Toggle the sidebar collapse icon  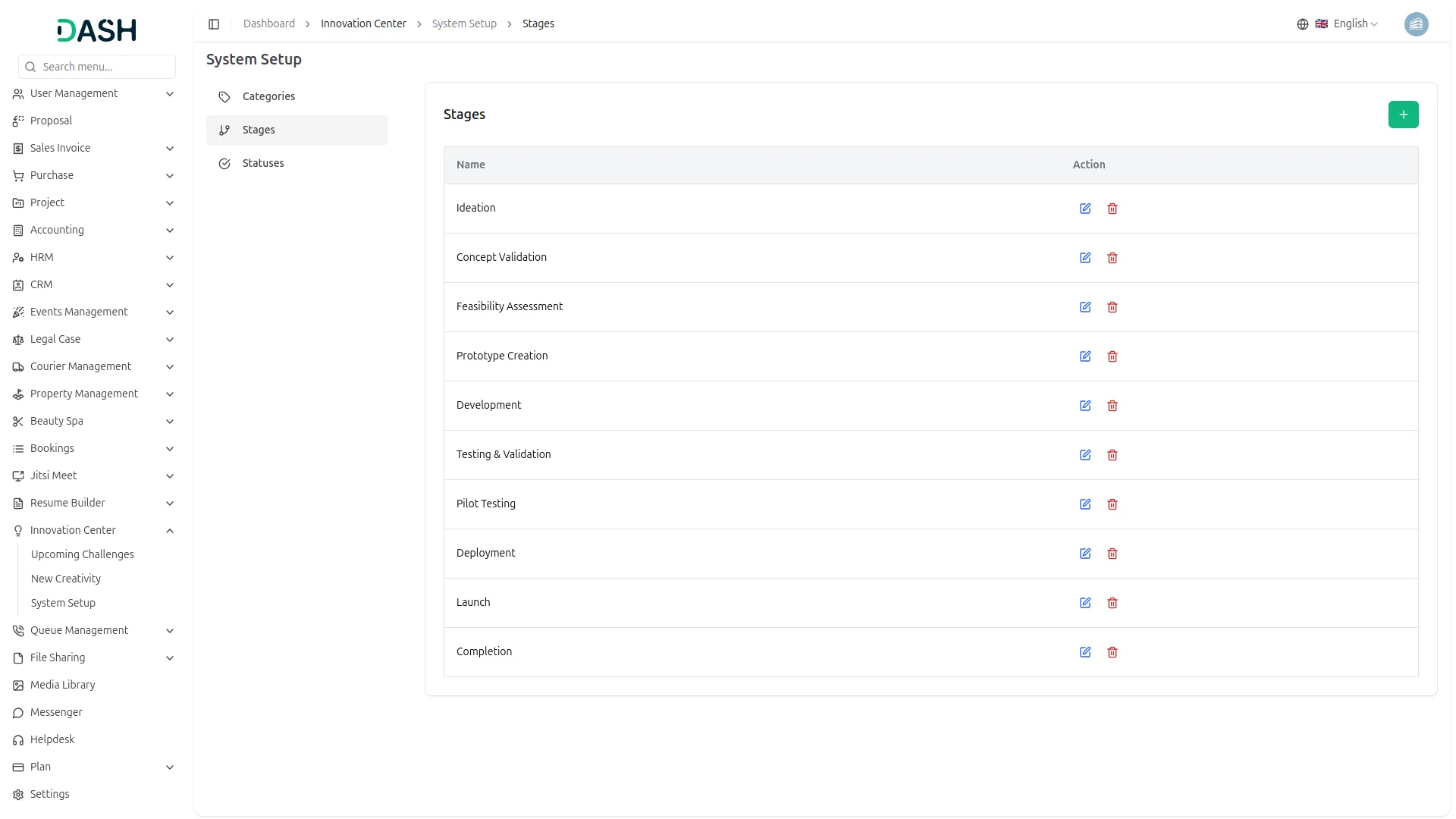tap(214, 24)
